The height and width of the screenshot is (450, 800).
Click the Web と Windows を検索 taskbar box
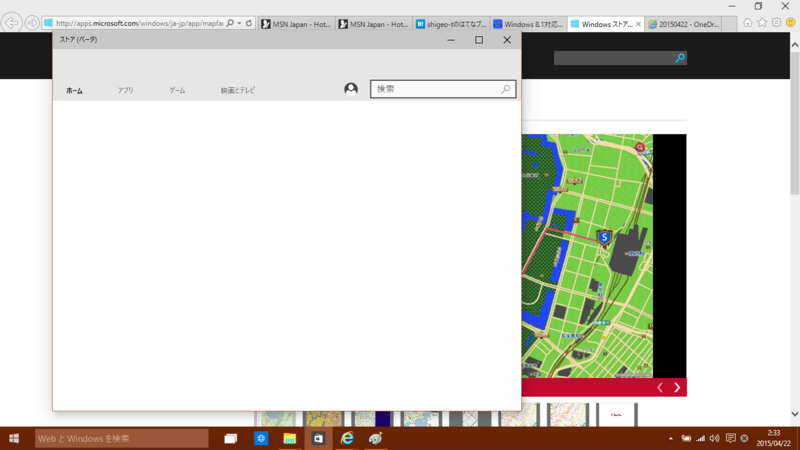coord(121,438)
